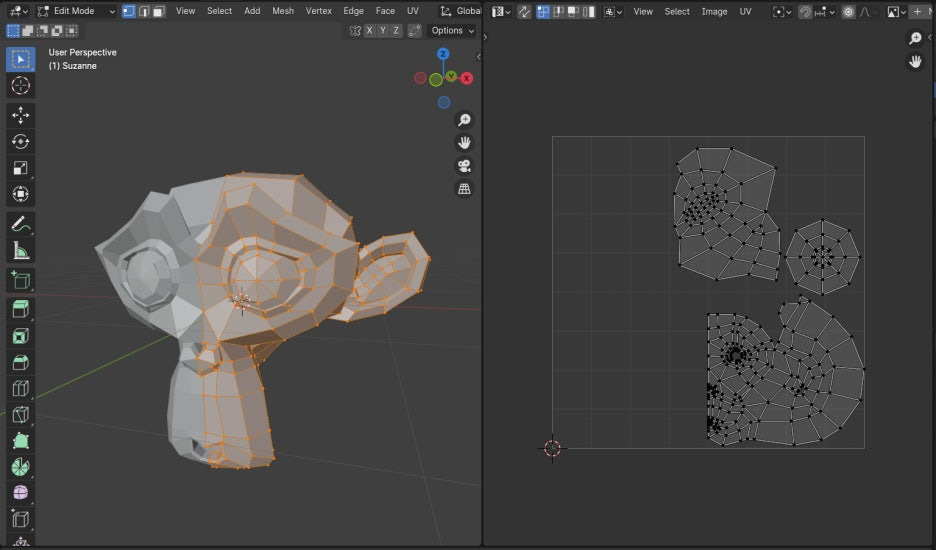Enable UV vertex selection mode

click(543, 11)
